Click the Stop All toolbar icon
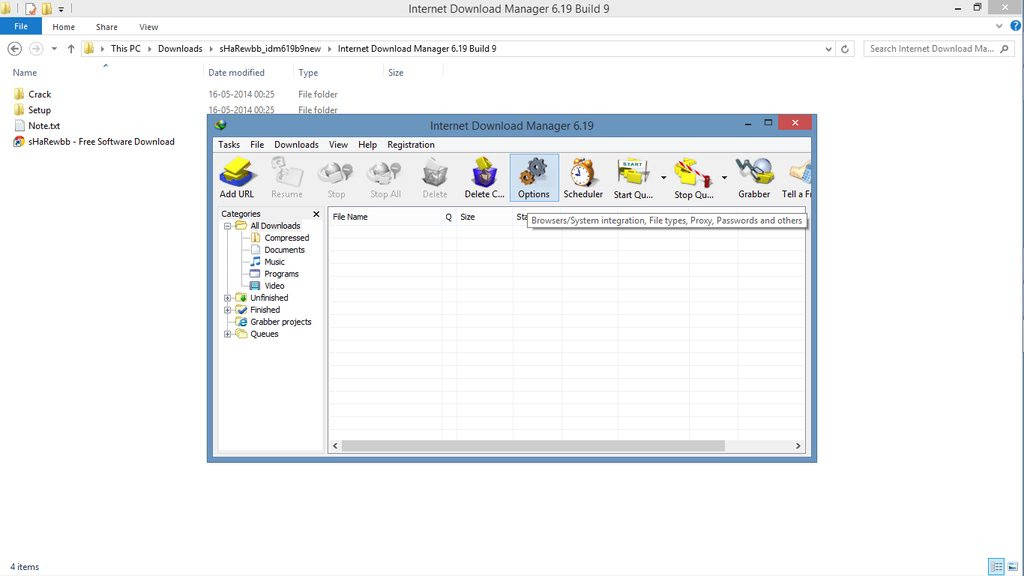1024x576 pixels. click(x=385, y=178)
